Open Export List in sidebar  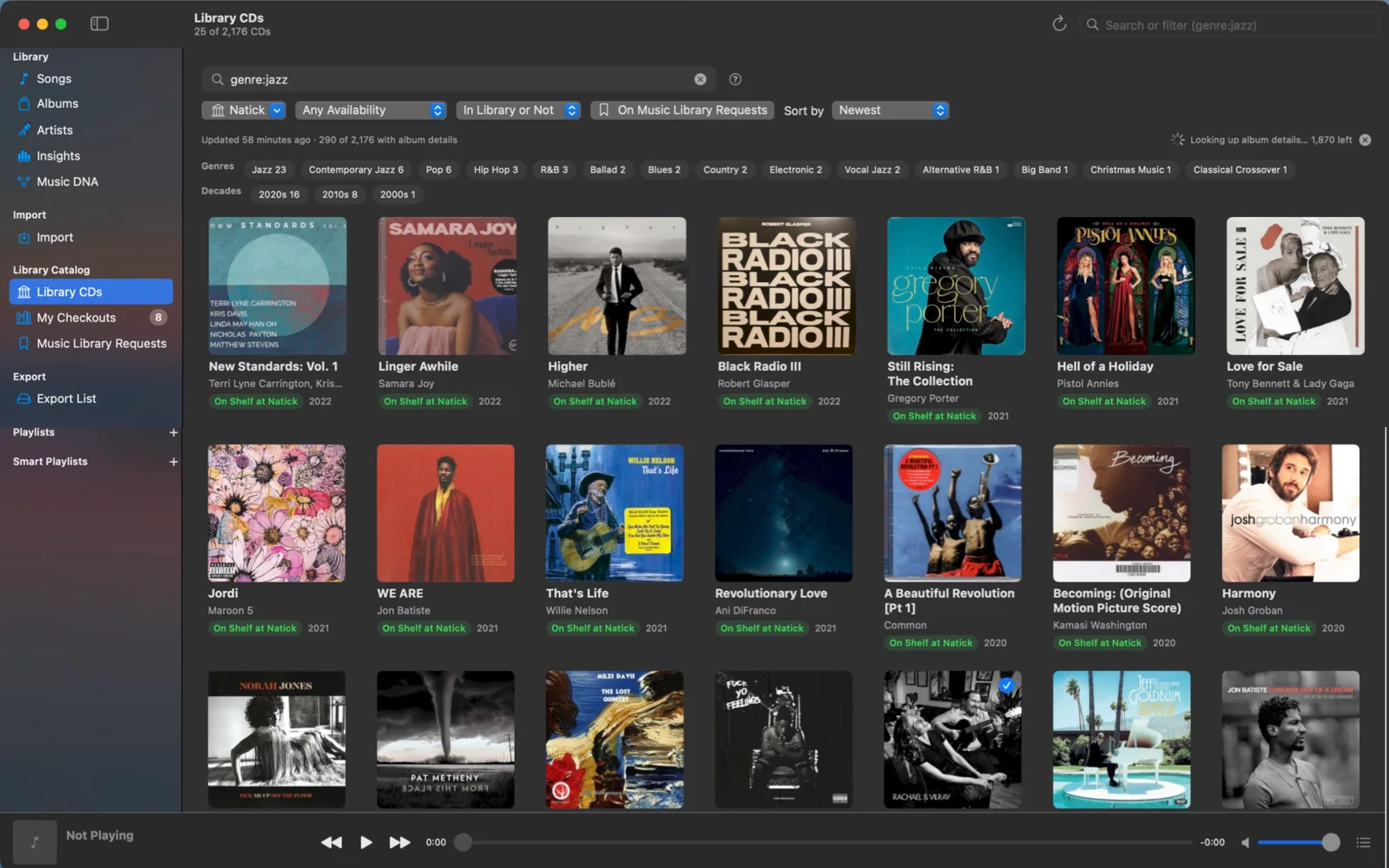point(91,398)
